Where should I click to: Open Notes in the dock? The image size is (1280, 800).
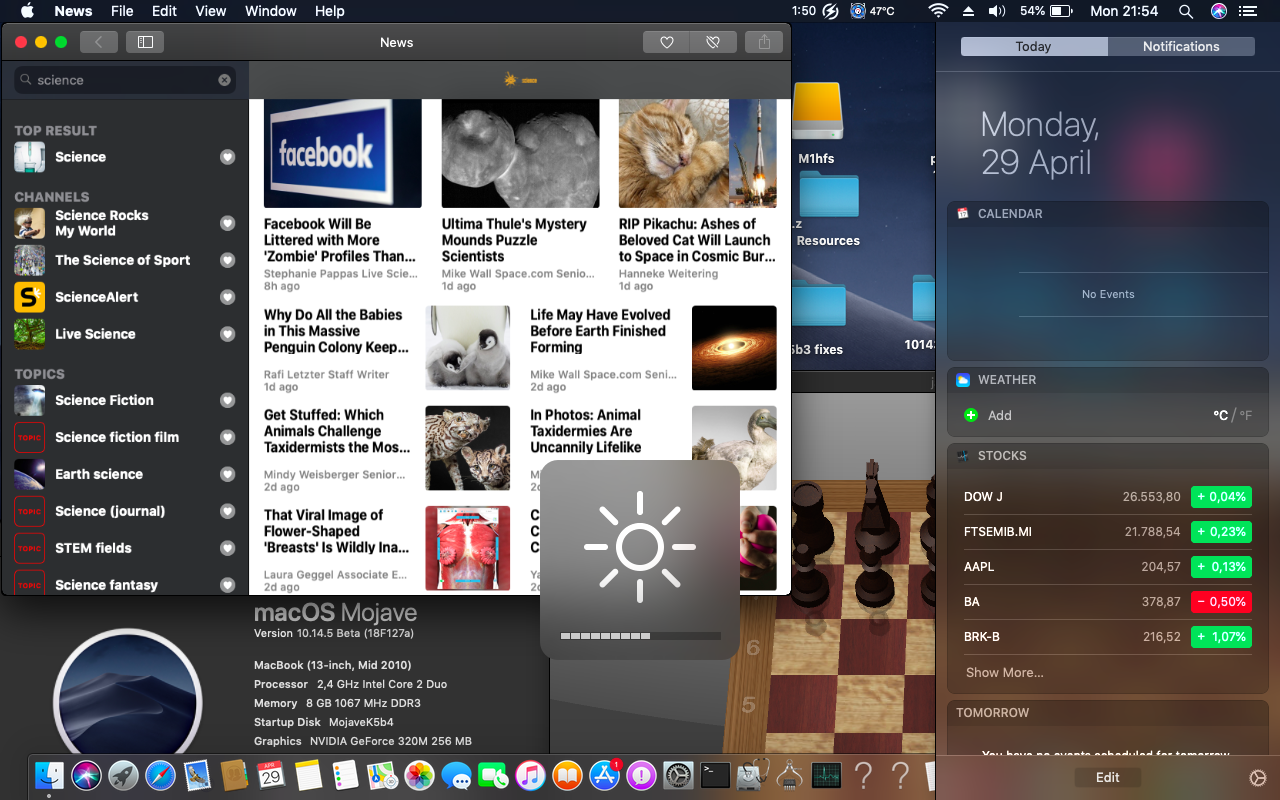tap(308, 775)
